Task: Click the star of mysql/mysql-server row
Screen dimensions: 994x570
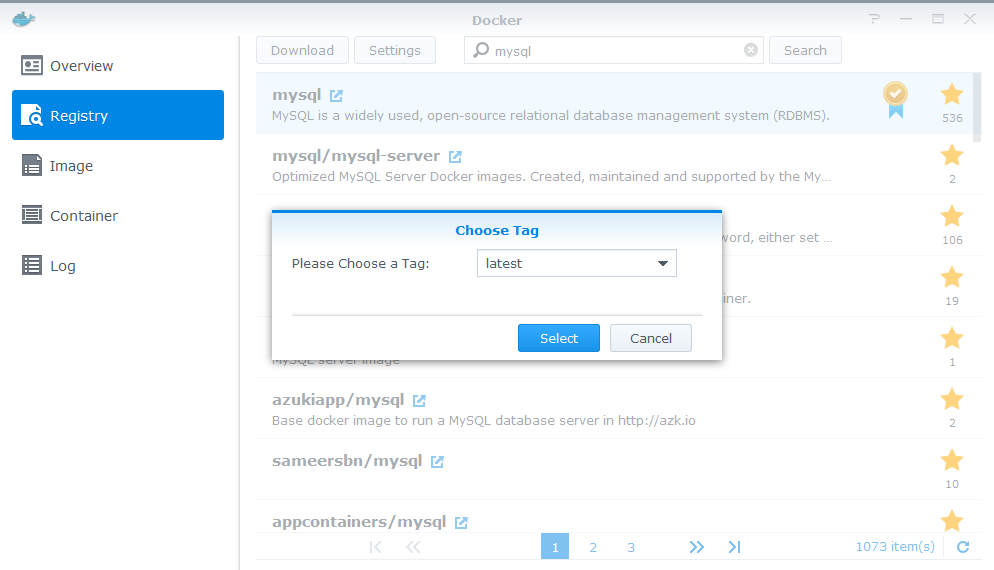Action: 952,155
